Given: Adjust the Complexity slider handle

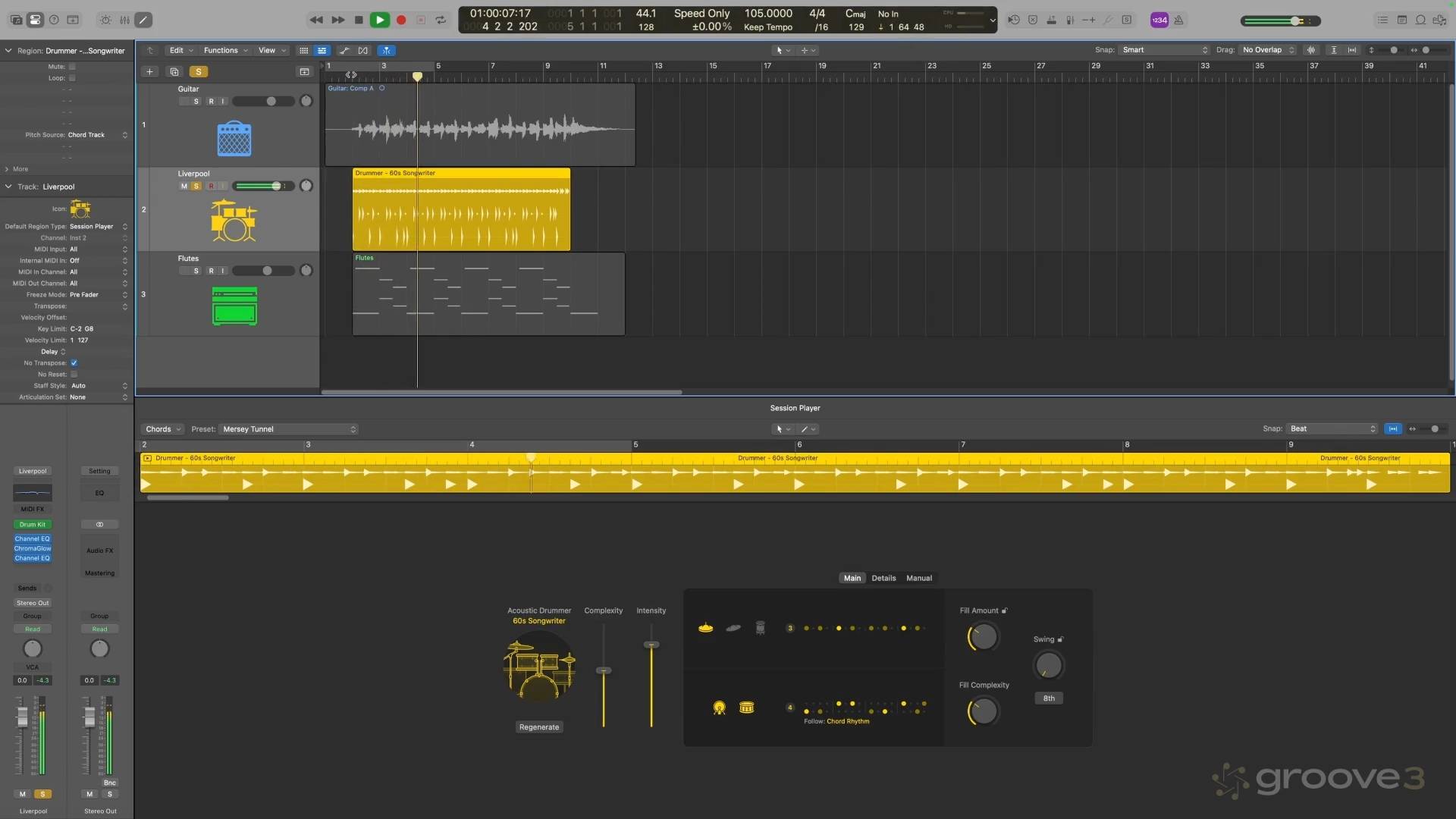Looking at the screenshot, I should 604,670.
